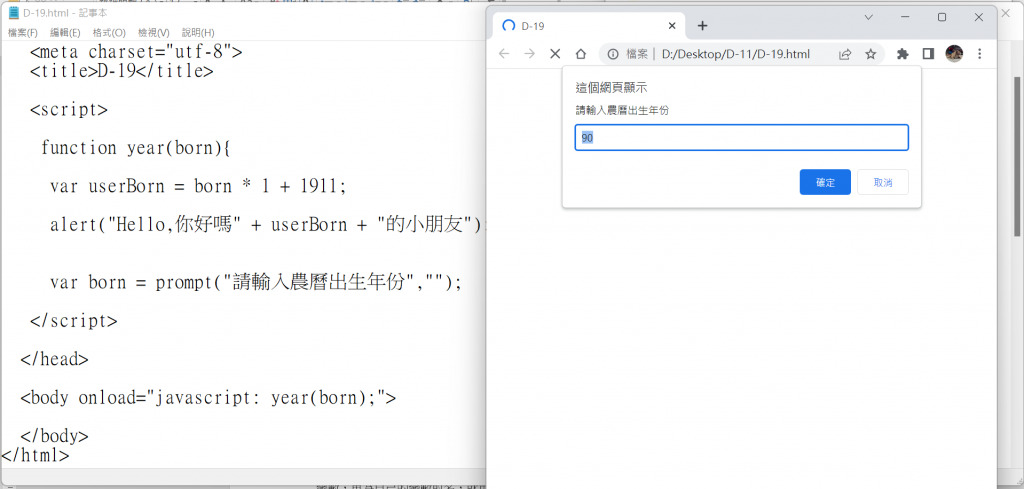This screenshot has width=1024, height=489.
Task: Bookmark this page with the star icon
Action: coord(871,54)
